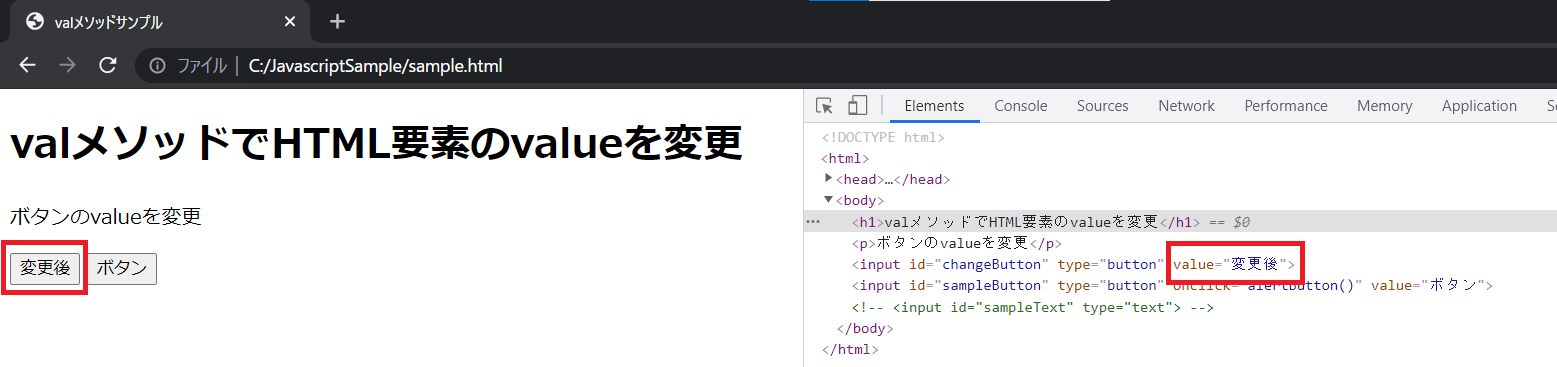This screenshot has width=1557, height=367.
Task: Select the sampleButton input element line
Action: 1171,286
